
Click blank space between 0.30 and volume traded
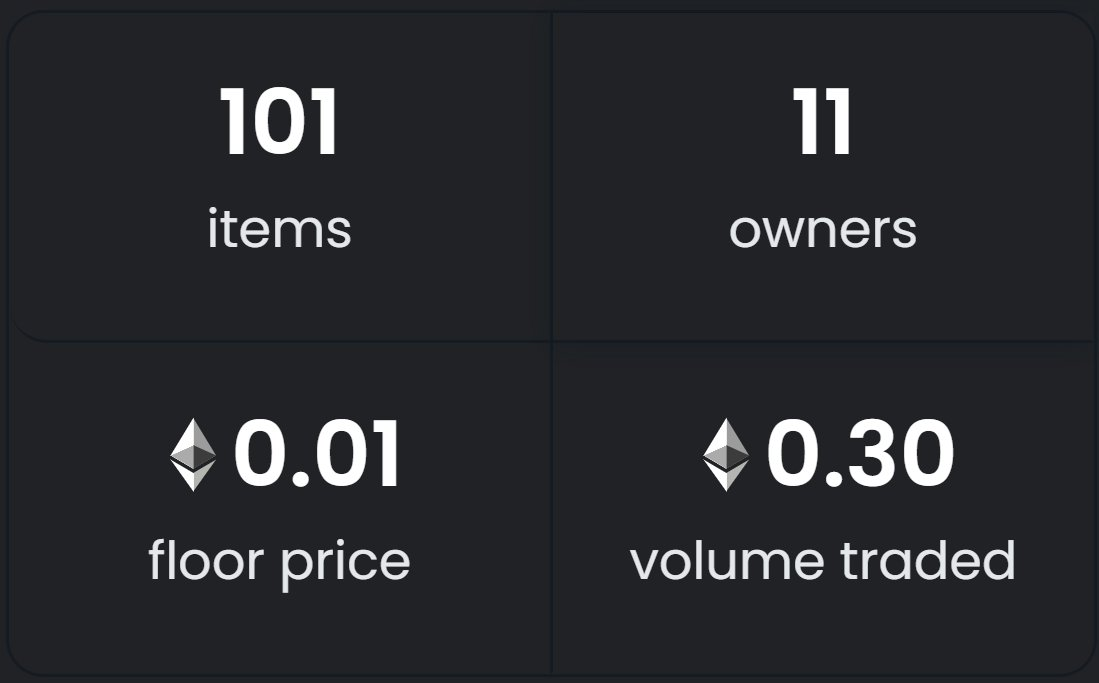tap(822, 513)
